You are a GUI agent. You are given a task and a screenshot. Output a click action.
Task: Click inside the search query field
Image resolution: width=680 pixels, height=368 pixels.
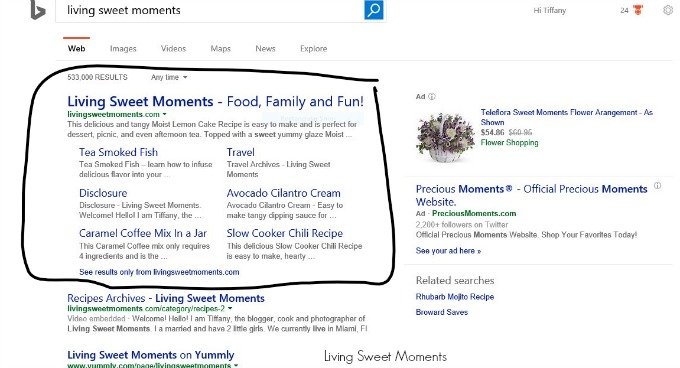pyautogui.click(x=210, y=10)
